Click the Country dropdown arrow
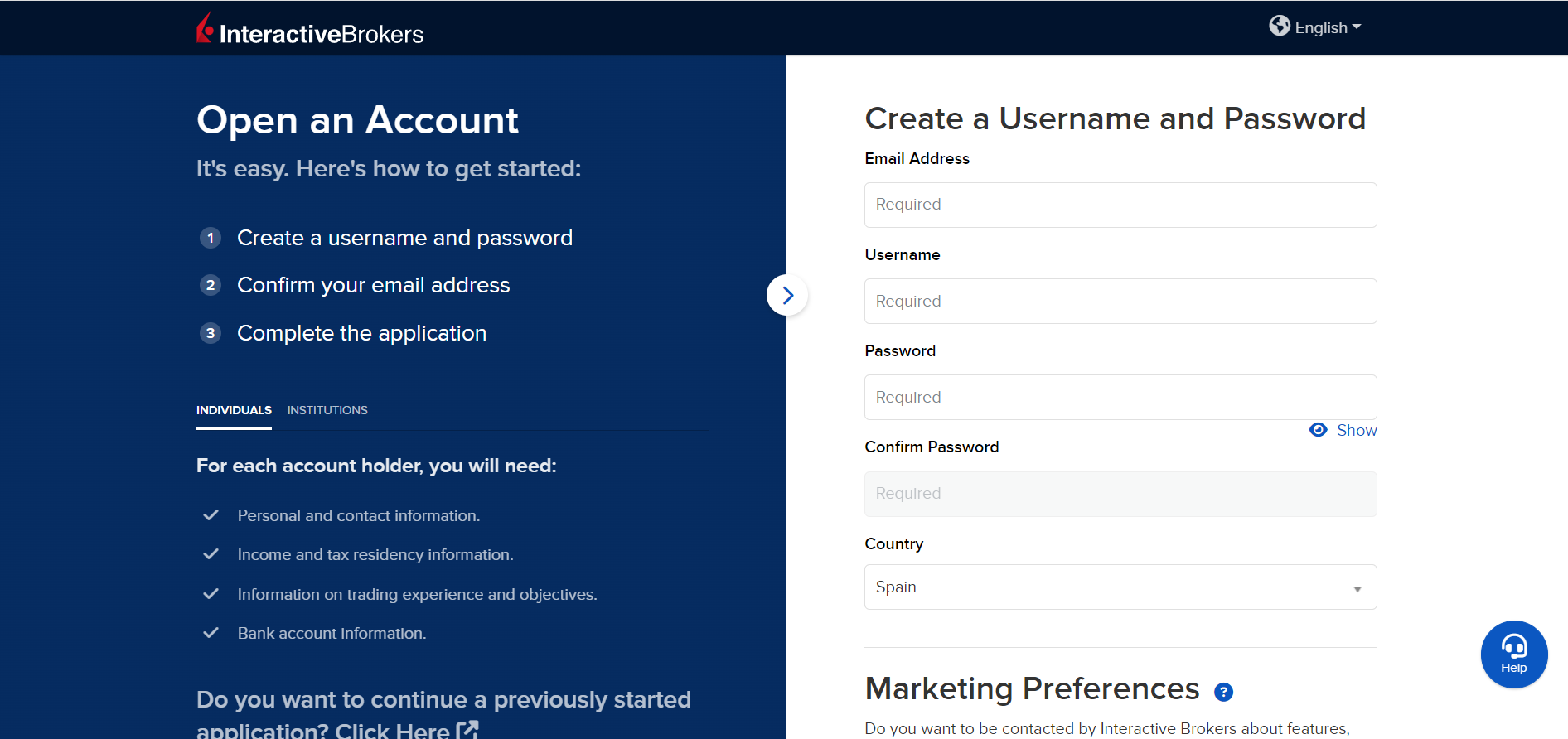Image resolution: width=1568 pixels, height=739 pixels. pos(1357,589)
